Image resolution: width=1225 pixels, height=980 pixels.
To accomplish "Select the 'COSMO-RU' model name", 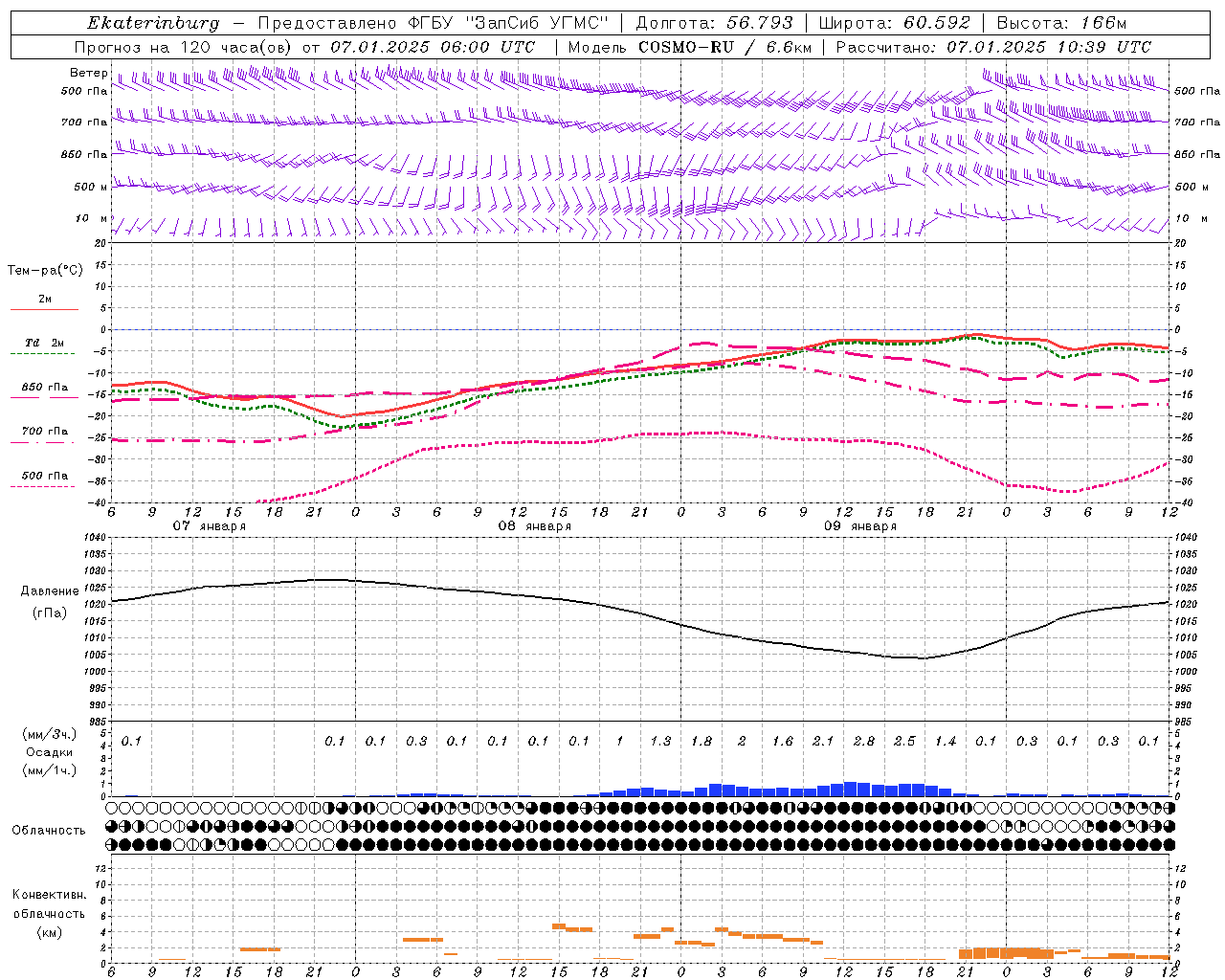I will pos(686,47).
